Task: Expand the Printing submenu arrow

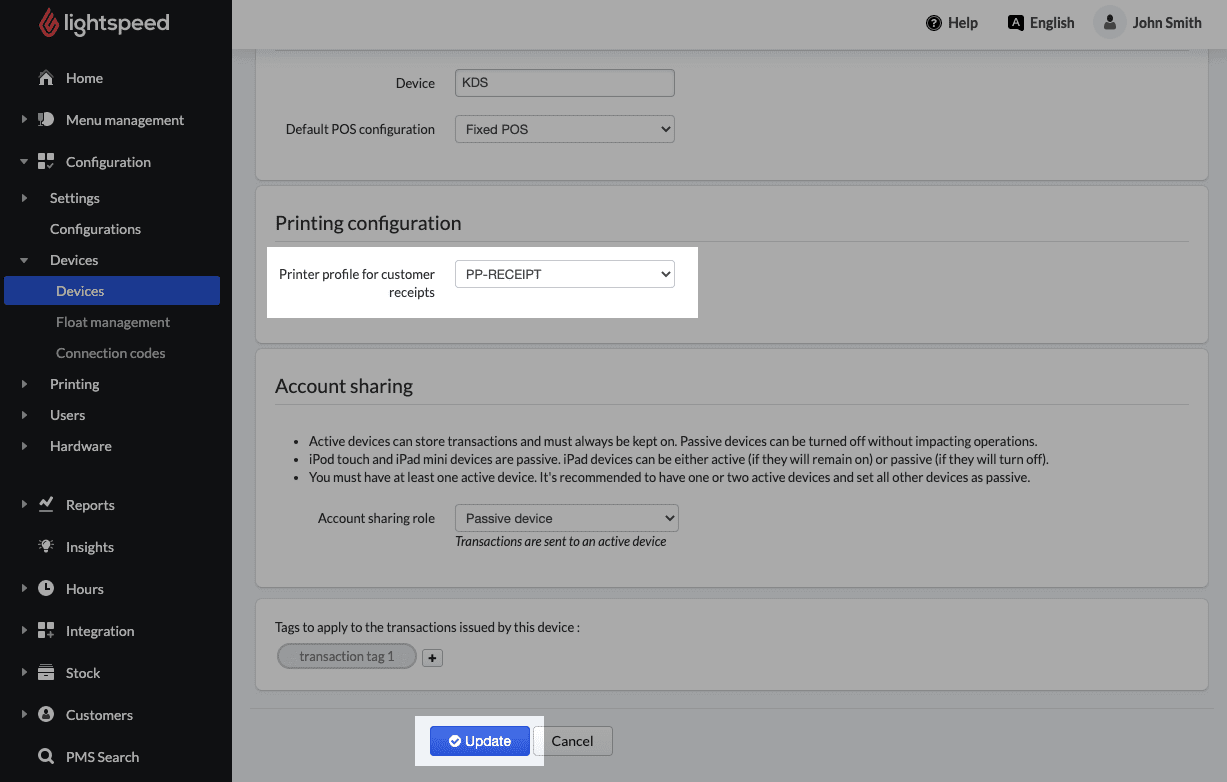Action: pos(24,384)
